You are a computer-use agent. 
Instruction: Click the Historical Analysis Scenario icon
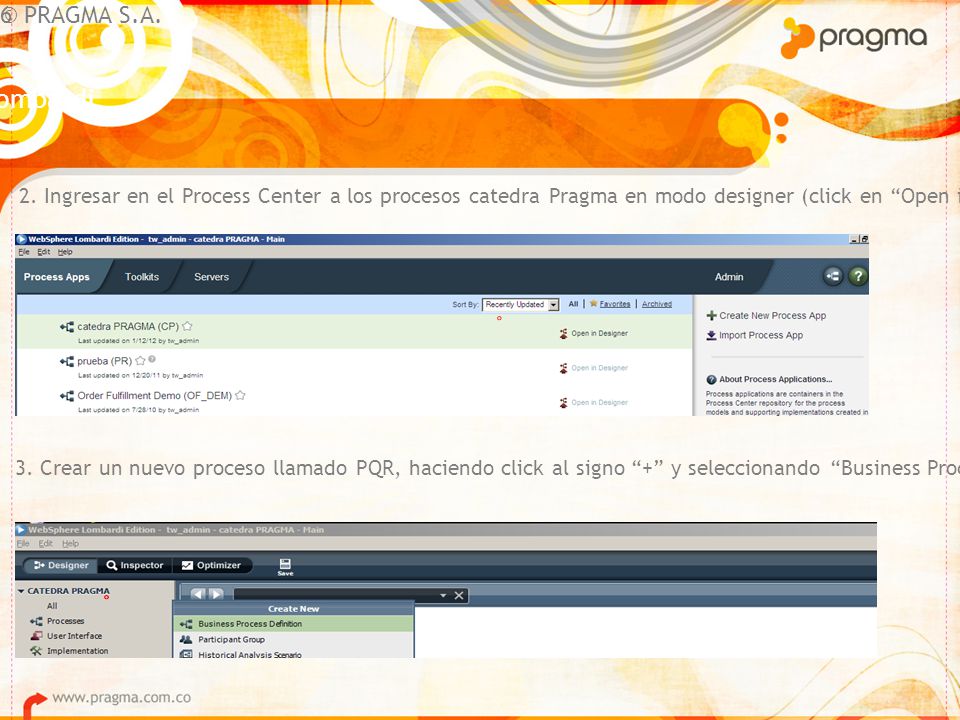point(186,654)
